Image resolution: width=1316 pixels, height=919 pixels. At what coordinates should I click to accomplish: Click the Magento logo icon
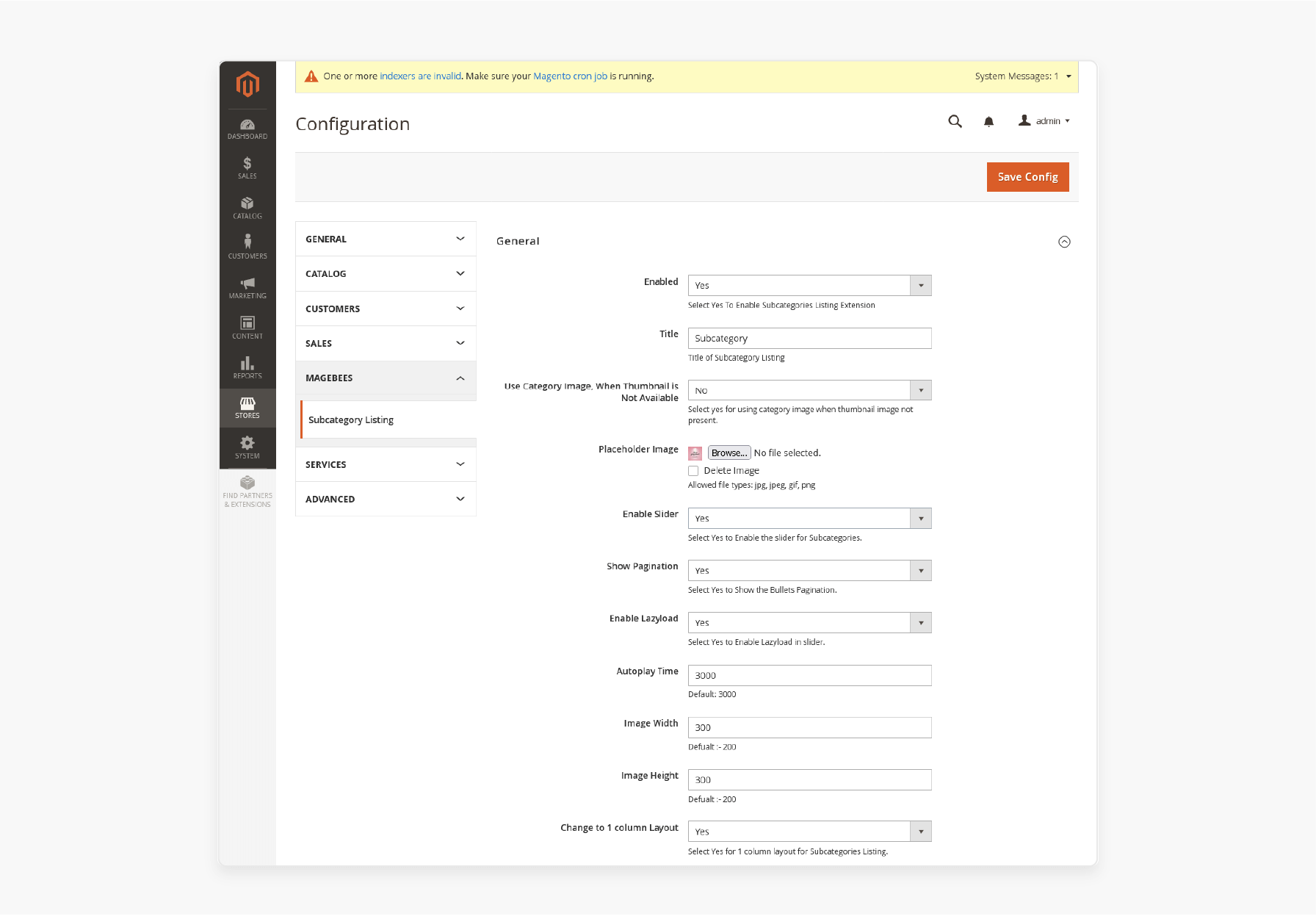[x=247, y=84]
